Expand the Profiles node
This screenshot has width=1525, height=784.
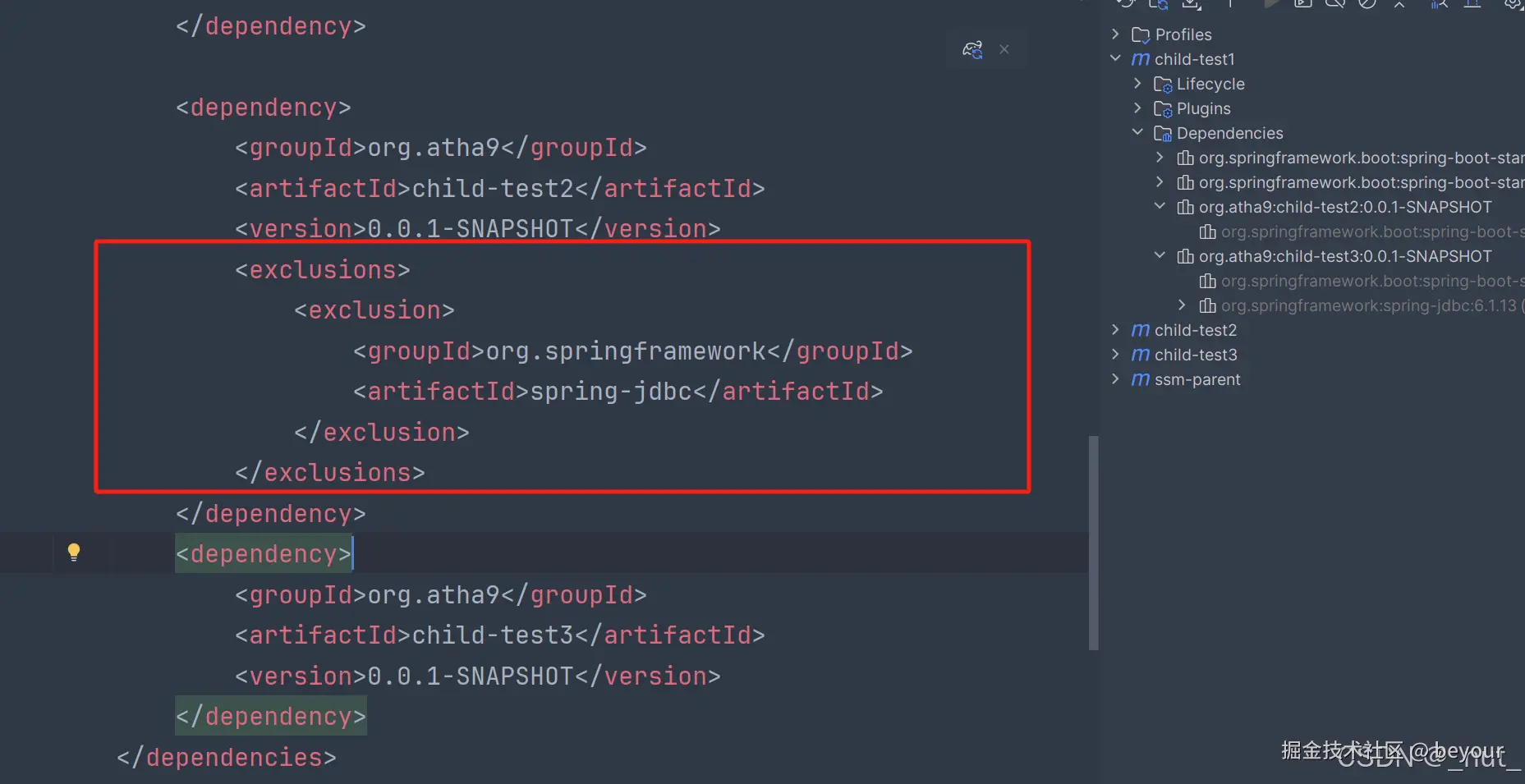(1115, 34)
